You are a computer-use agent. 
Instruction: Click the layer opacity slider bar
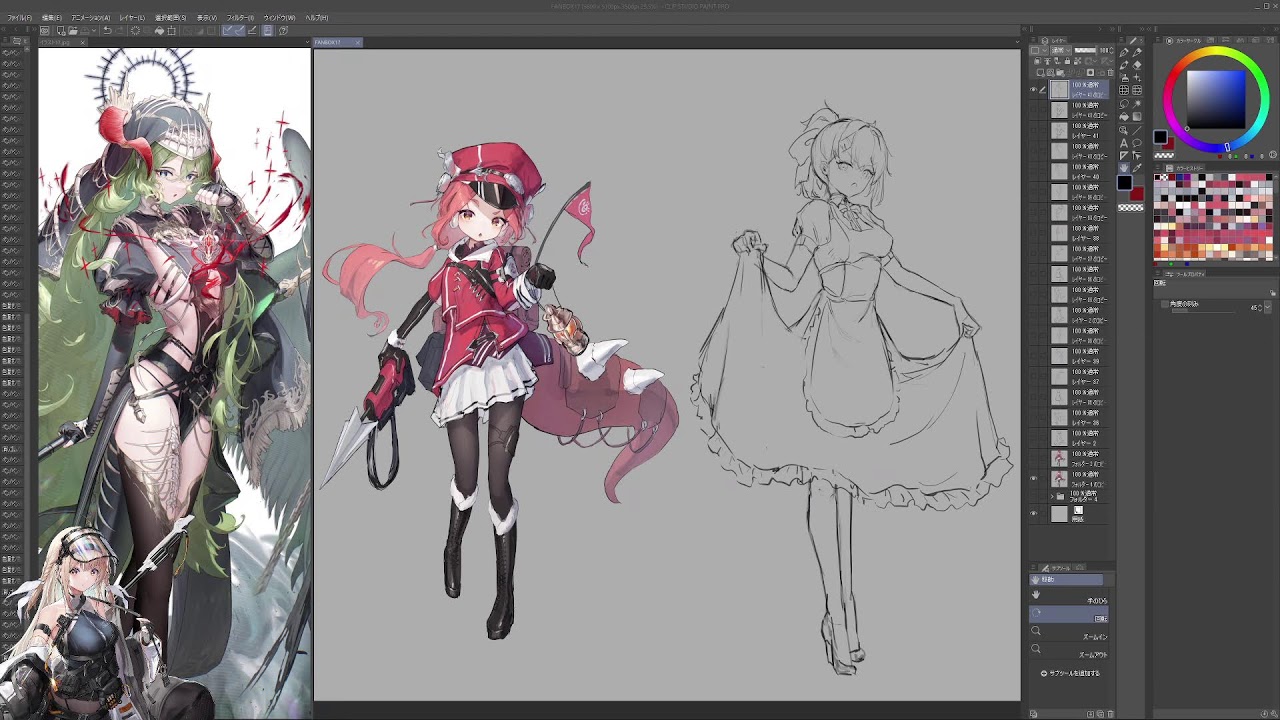pyautogui.click(x=1085, y=50)
